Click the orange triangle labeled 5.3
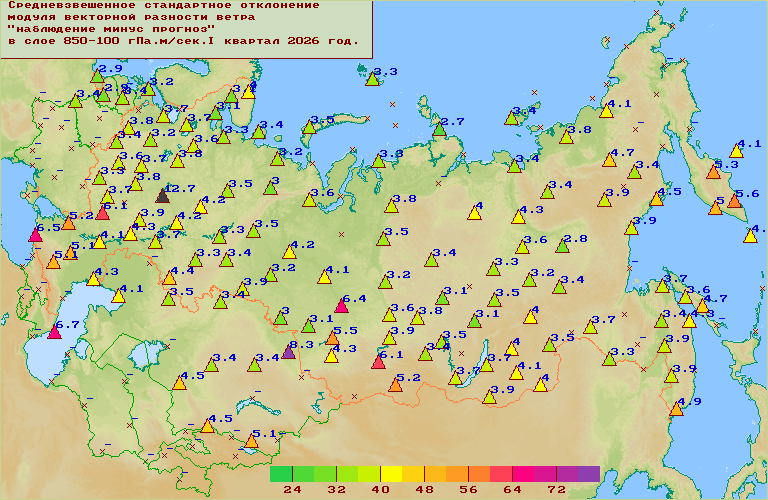Image resolution: width=768 pixels, height=500 pixels. pos(713,171)
